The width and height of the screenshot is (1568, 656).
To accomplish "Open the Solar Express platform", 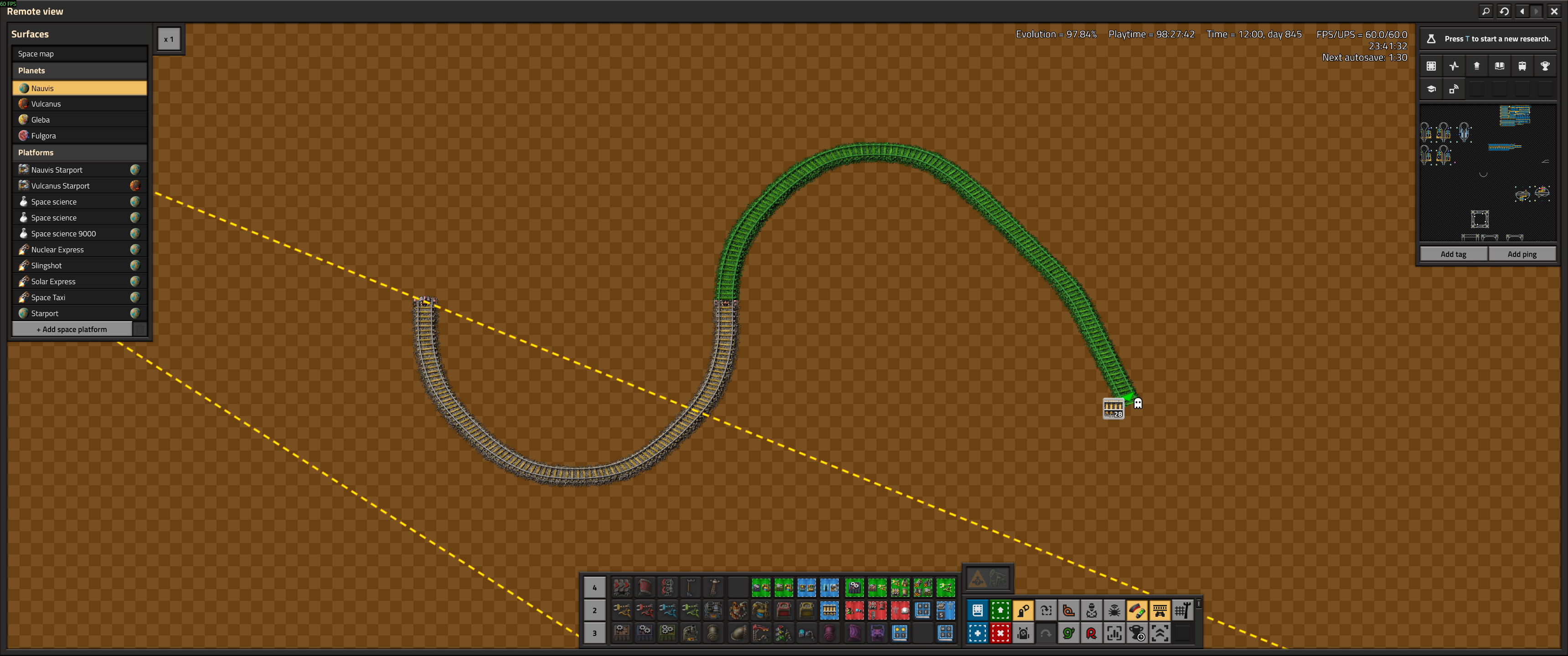I will (x=79, y=281).
